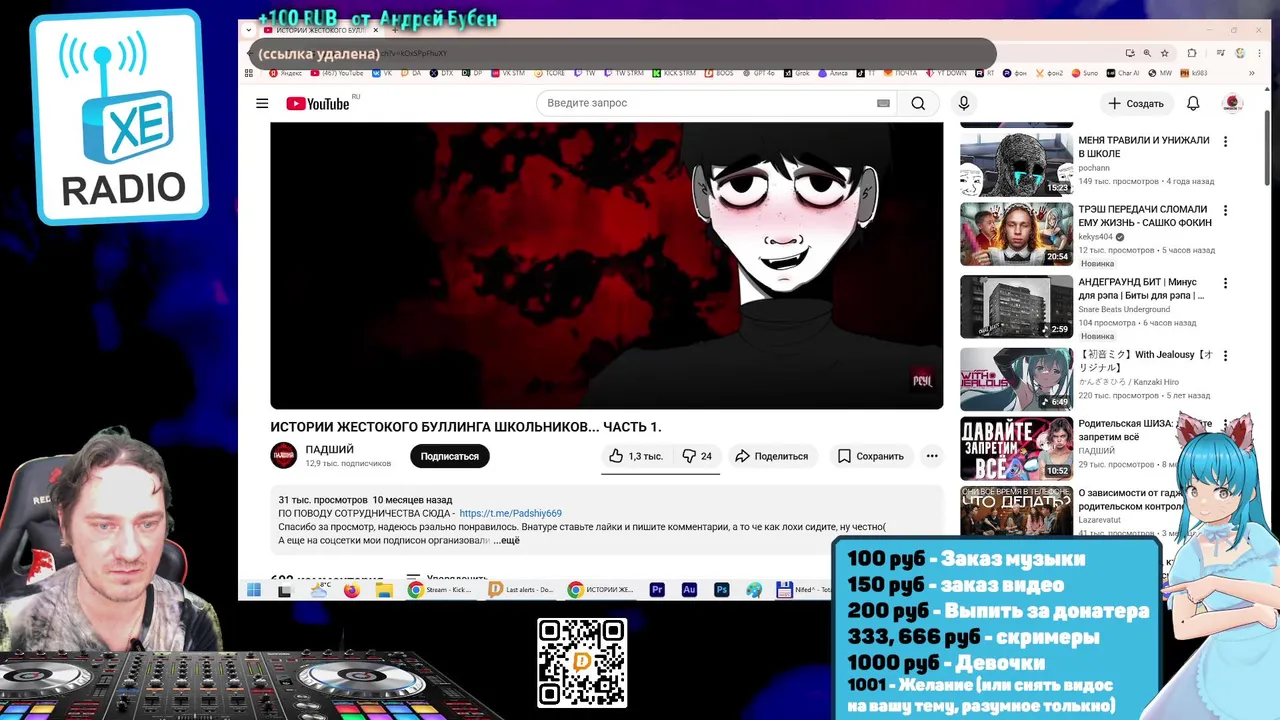1280x720 pixels.
Task: Show more bookmarks with the double chevron
Action: click(x=1251, y=73)
